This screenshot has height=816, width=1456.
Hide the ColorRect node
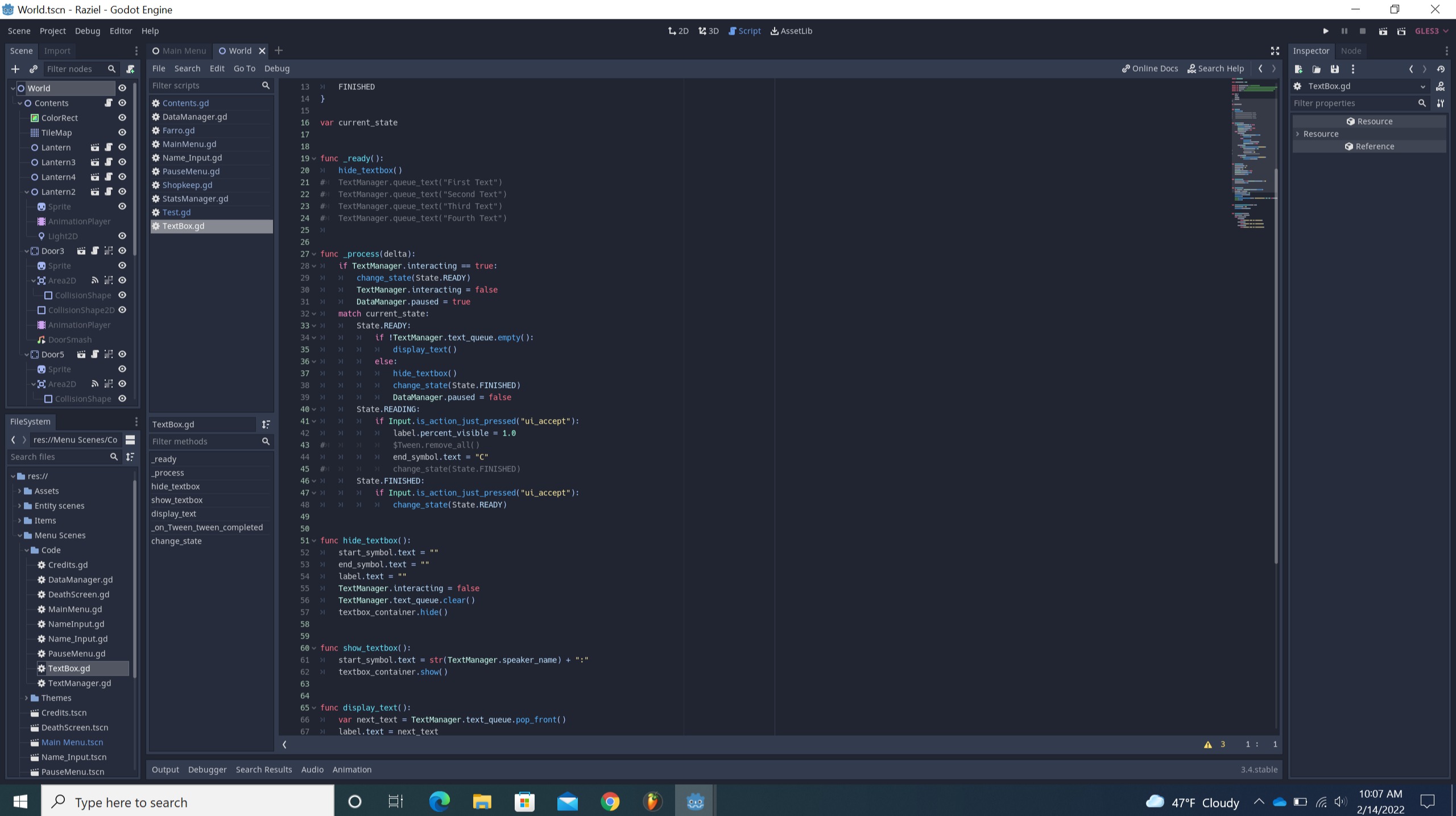(122, 118)
